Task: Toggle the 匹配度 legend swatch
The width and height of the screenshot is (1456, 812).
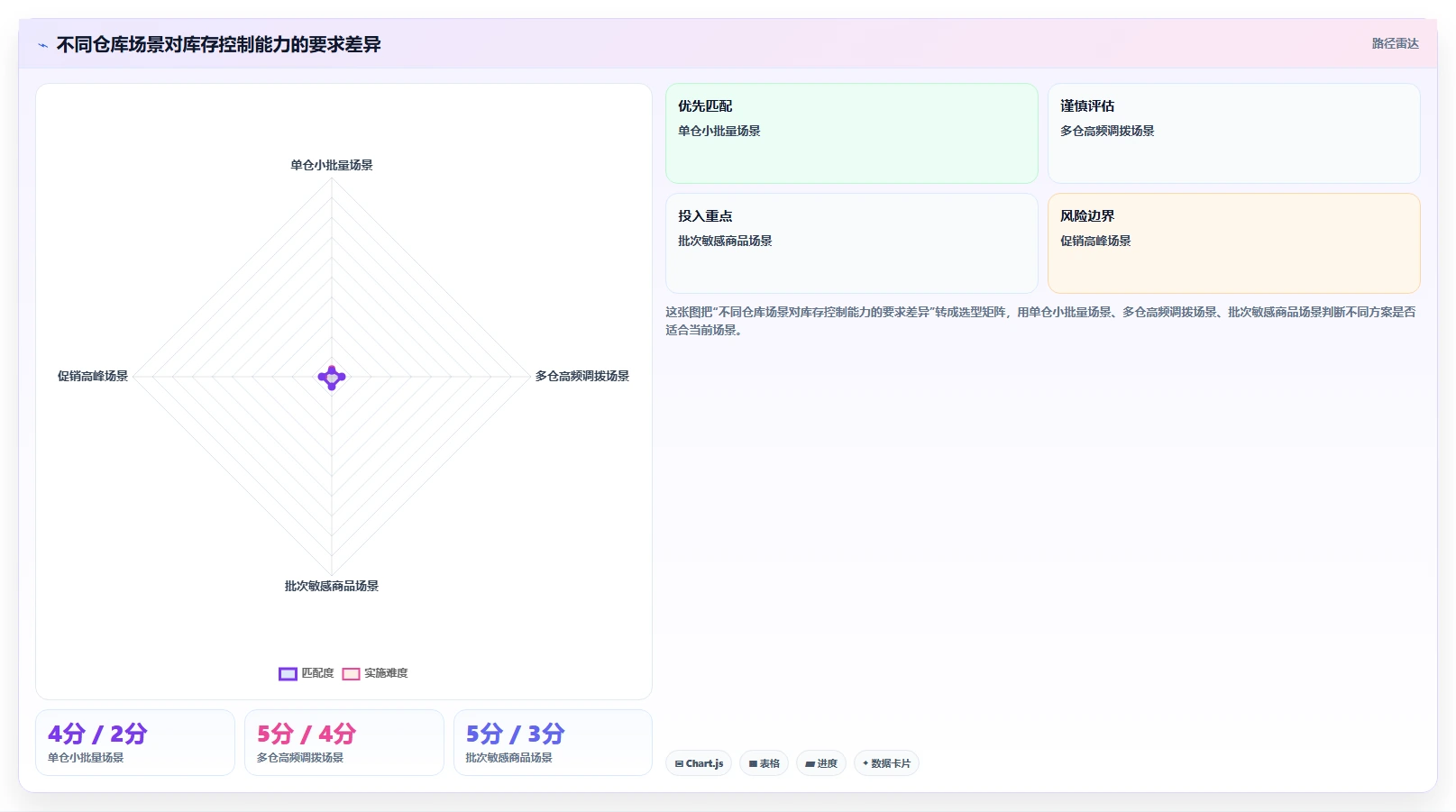Action: pos(288,674)
